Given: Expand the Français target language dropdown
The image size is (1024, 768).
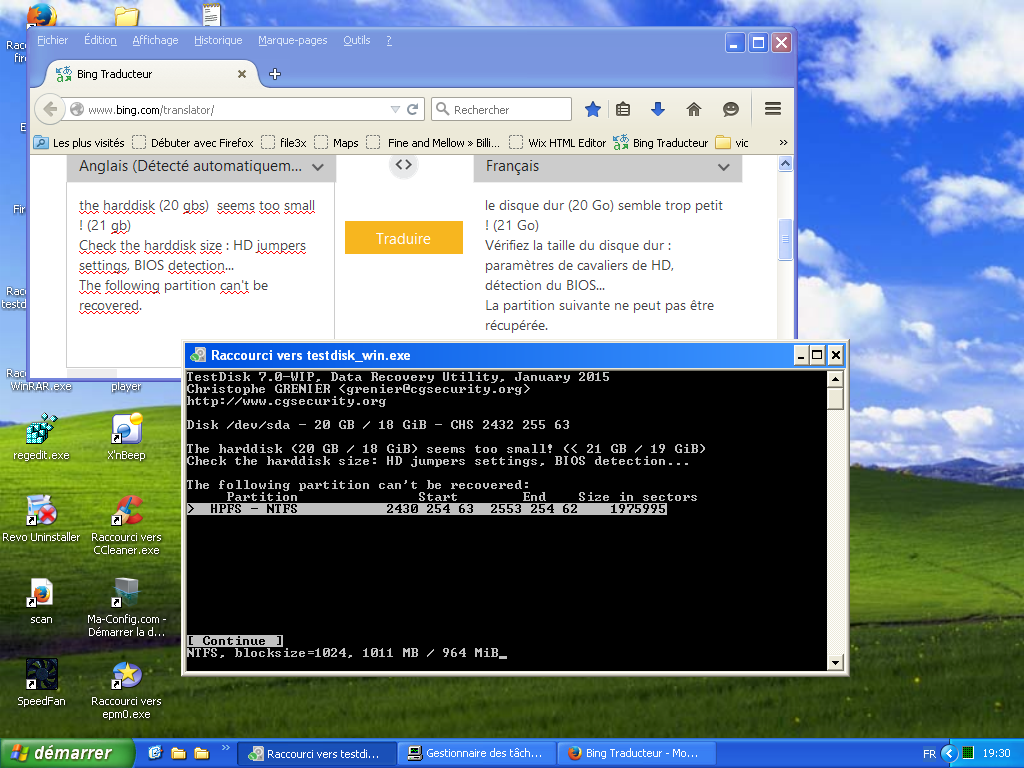Looking at the screenshot, I should click(x=608, y=167).
